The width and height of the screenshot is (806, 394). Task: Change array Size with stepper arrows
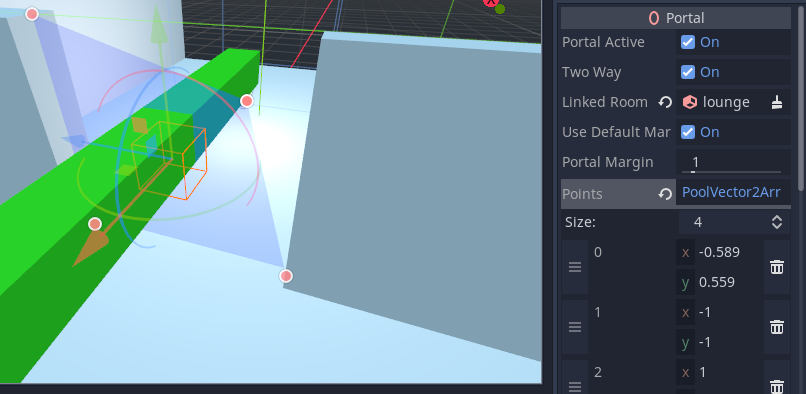coord(777,222)
